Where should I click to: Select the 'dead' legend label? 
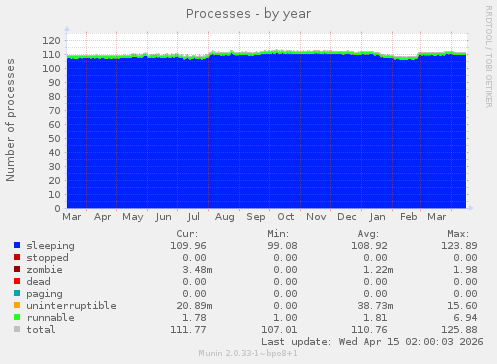(x=39, y=282)
